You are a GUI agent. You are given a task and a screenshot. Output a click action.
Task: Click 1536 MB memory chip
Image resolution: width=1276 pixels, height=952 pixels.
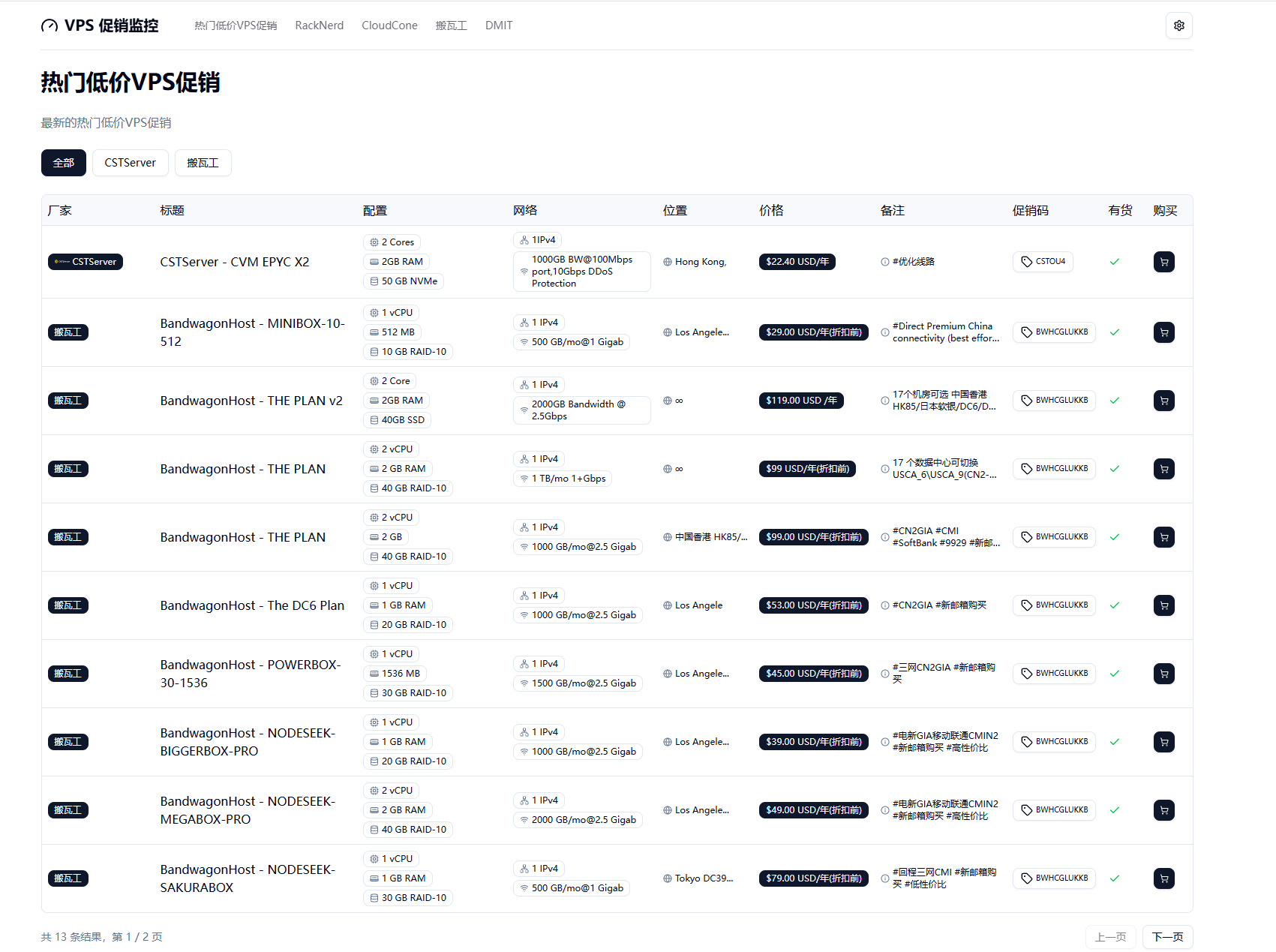click(395, 674)
